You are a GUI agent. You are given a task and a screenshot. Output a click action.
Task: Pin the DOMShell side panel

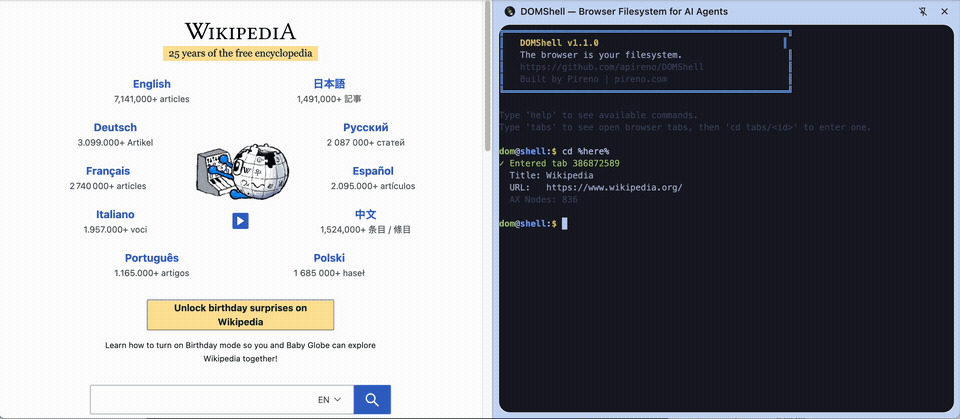coord(923,11)
